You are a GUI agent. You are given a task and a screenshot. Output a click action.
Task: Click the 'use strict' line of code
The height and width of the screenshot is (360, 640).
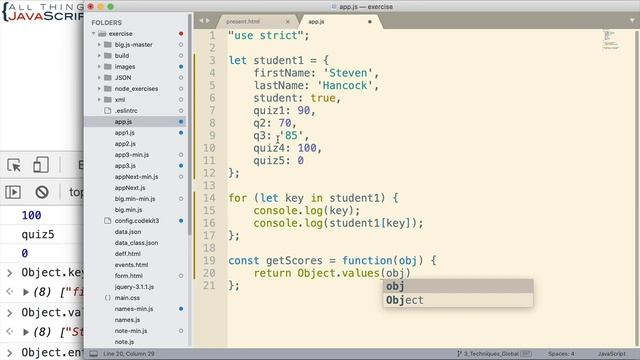(x=269, y=36)
